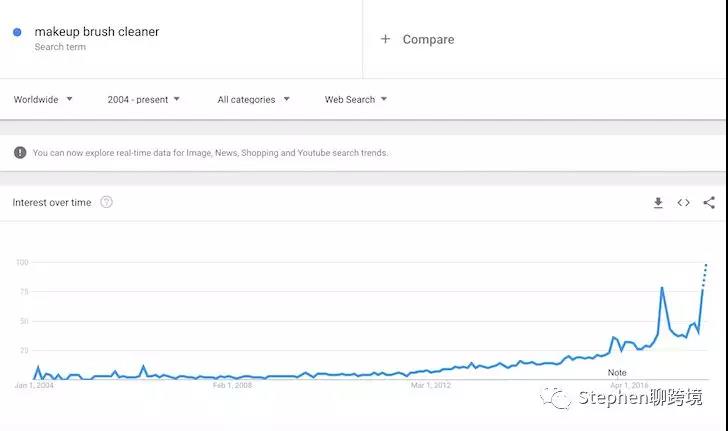
Task: Click the blue dot beside the search term
Action: coord(17,32)
